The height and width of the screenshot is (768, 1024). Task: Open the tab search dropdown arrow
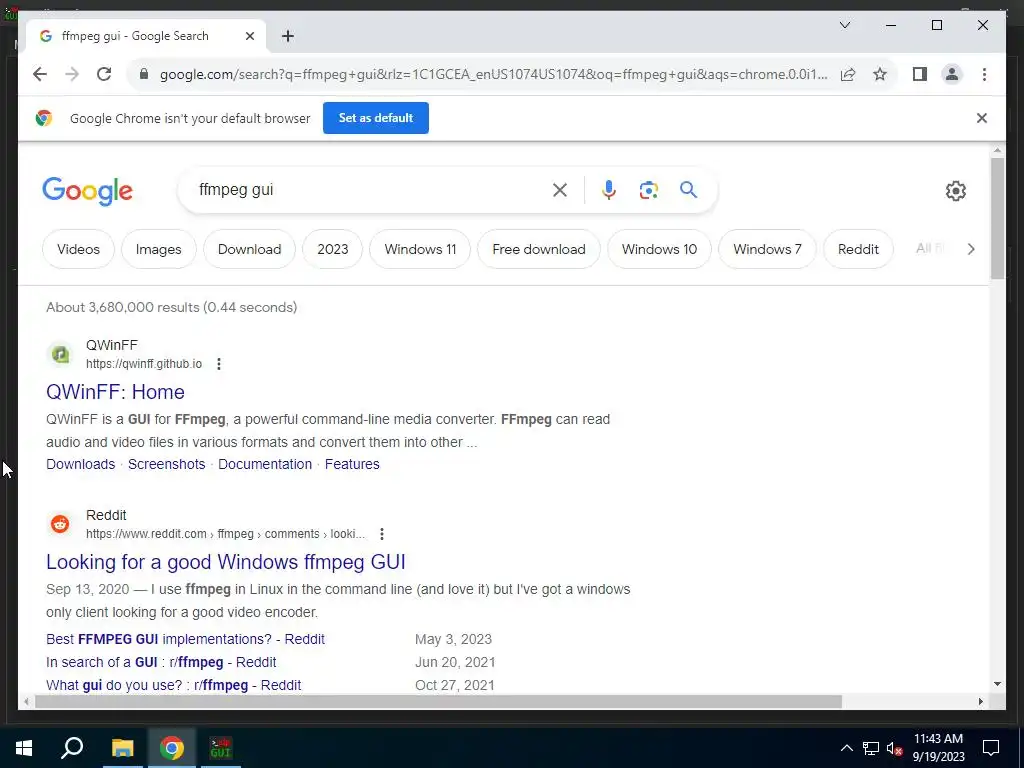[844, 25]
